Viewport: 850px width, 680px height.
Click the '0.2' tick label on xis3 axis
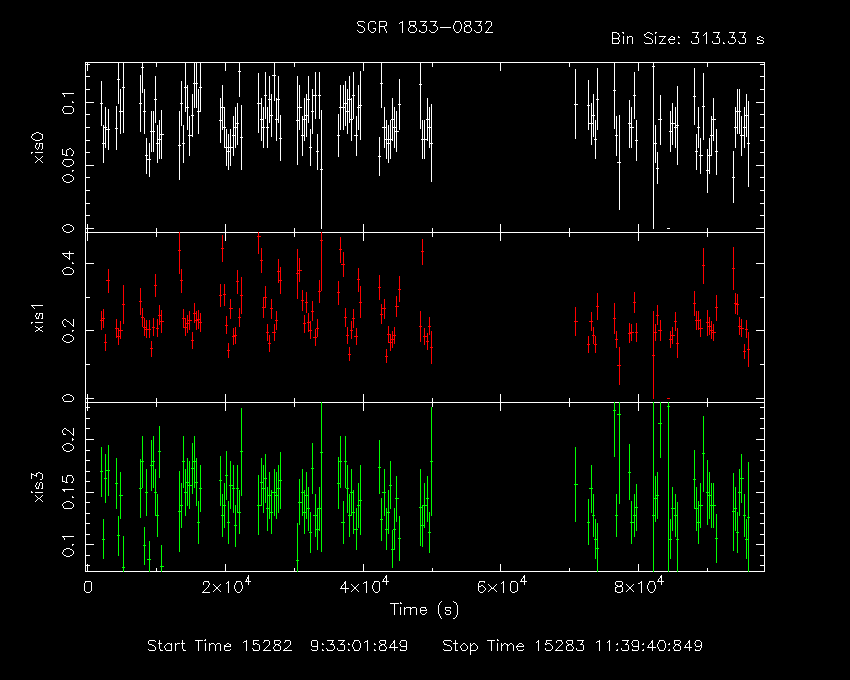click(x=68, y=440)
